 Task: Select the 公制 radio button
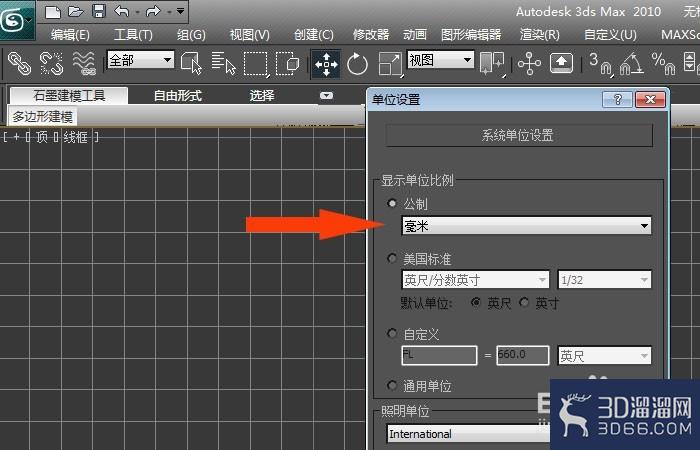[392, 204]
